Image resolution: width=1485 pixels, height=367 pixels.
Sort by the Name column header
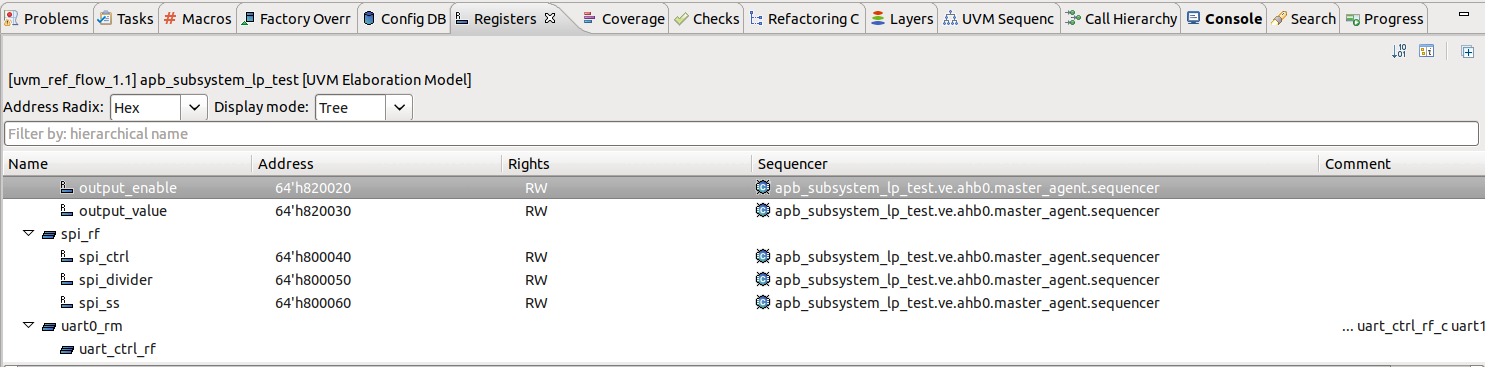127,164
